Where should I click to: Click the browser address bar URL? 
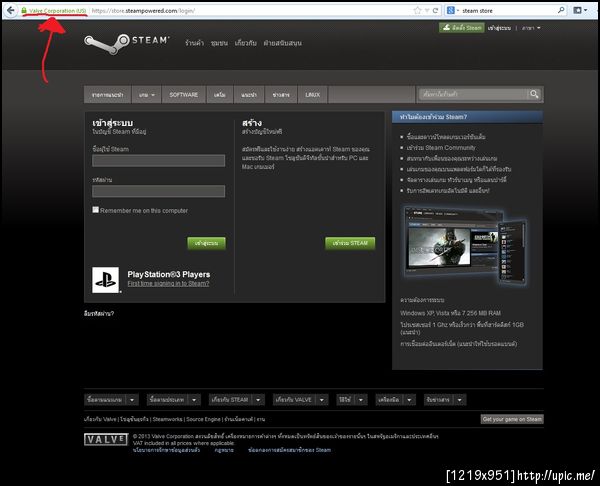coord(143,11)
